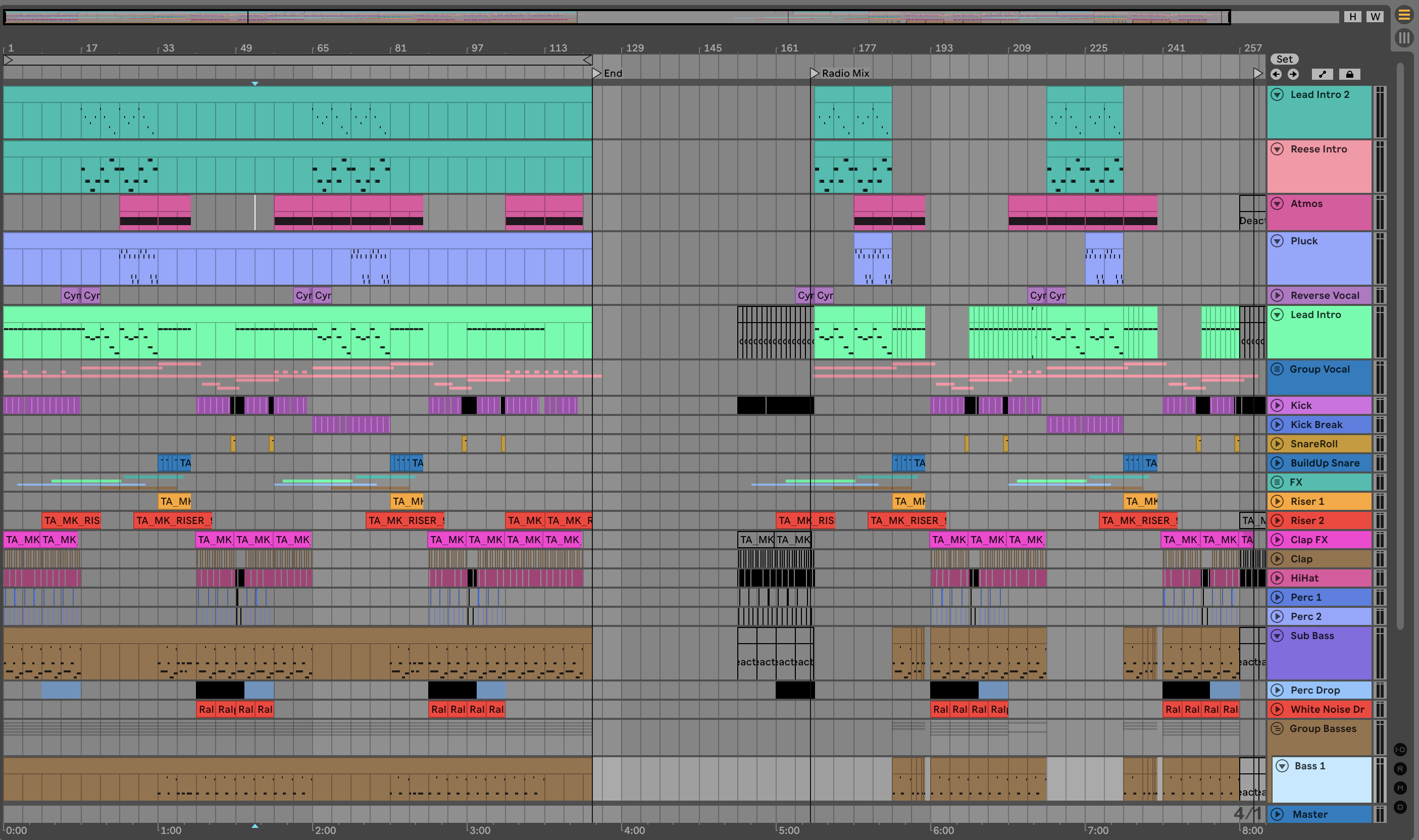Click the Set locator button
This screenshot has height=840, width=1419.
pos(1284,59)
